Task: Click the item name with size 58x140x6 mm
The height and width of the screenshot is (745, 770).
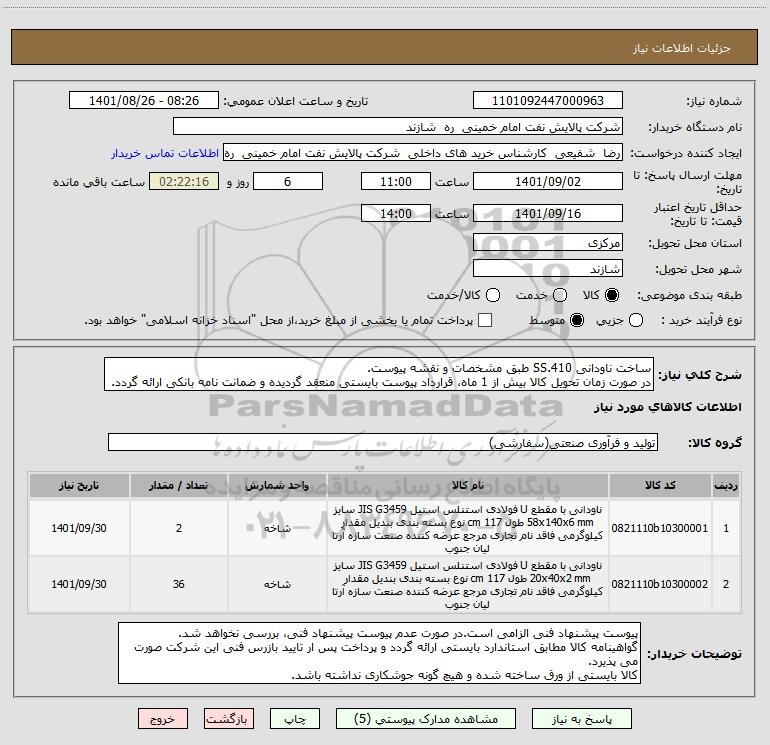Action: tap(468, 528)
